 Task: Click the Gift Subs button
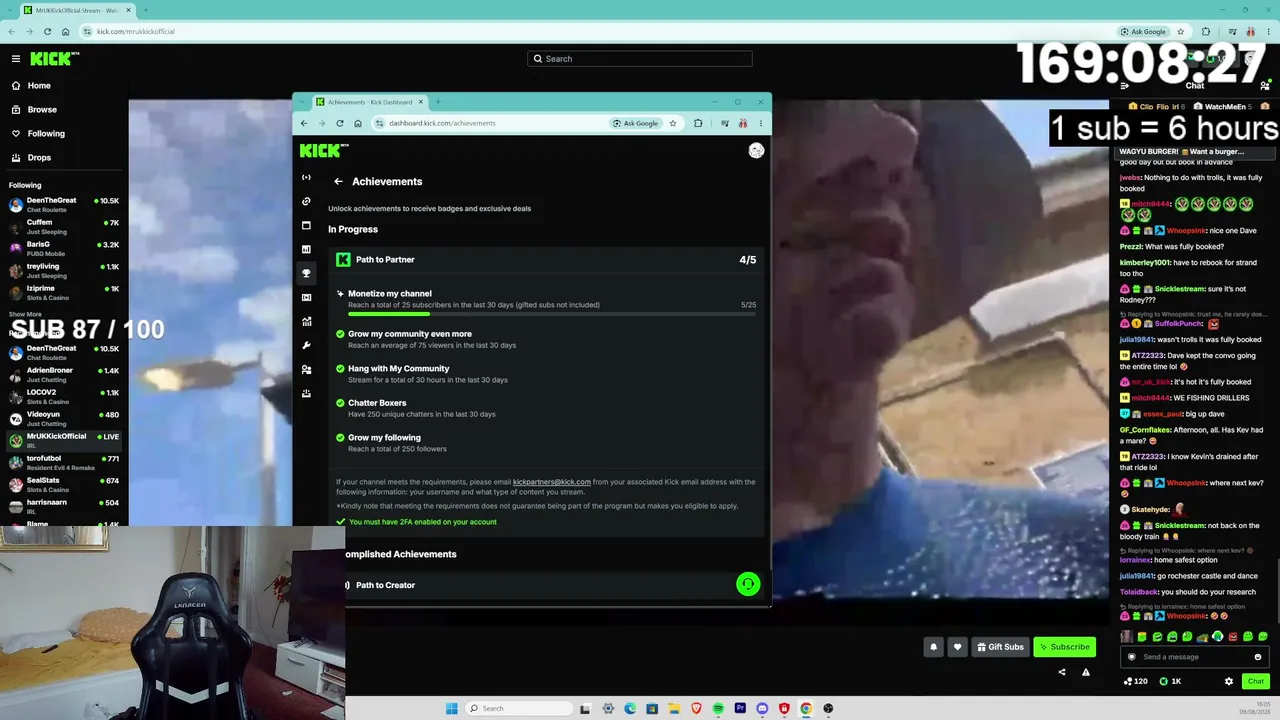[x=1000, y=647]
